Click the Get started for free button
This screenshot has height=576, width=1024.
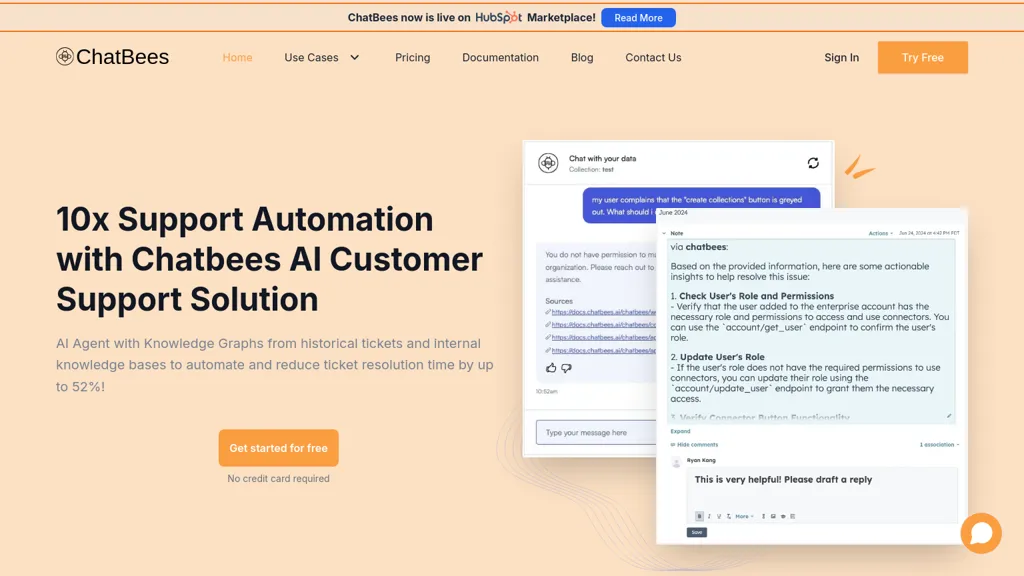[x=278, y=448]
